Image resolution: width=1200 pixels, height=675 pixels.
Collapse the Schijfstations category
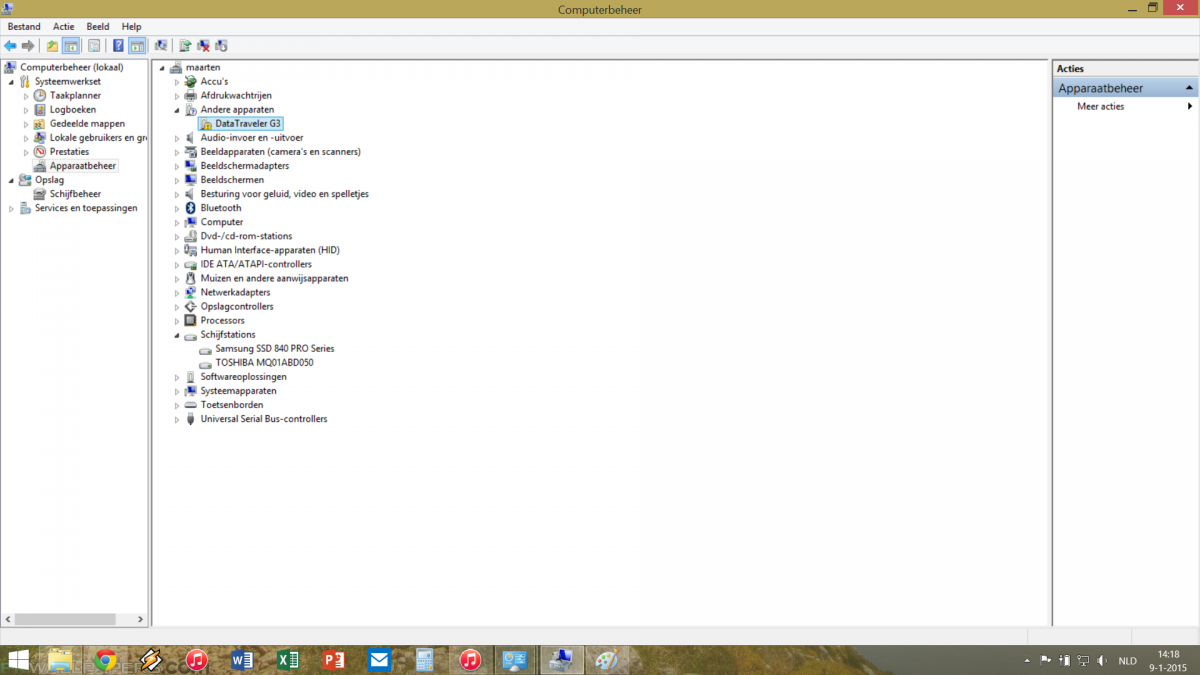pyautogui.click(x=177, y=335)
